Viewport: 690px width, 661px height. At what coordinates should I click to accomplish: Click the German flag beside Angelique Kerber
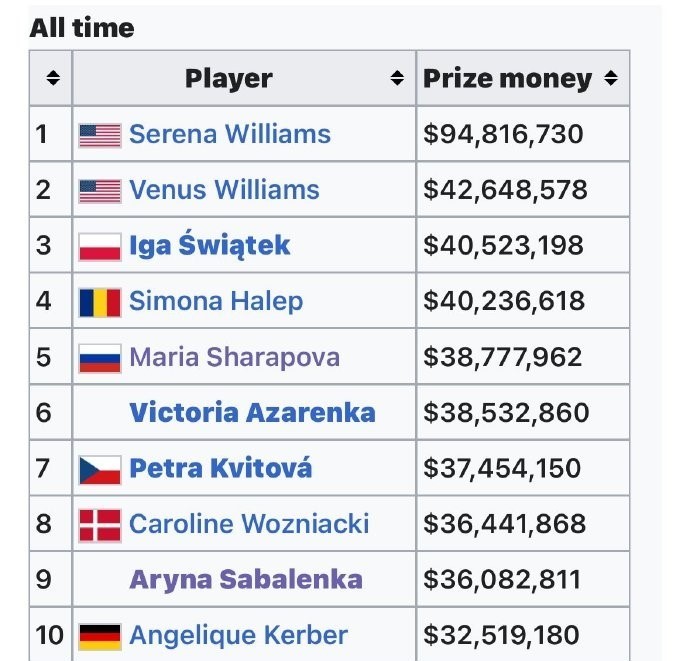100,636
